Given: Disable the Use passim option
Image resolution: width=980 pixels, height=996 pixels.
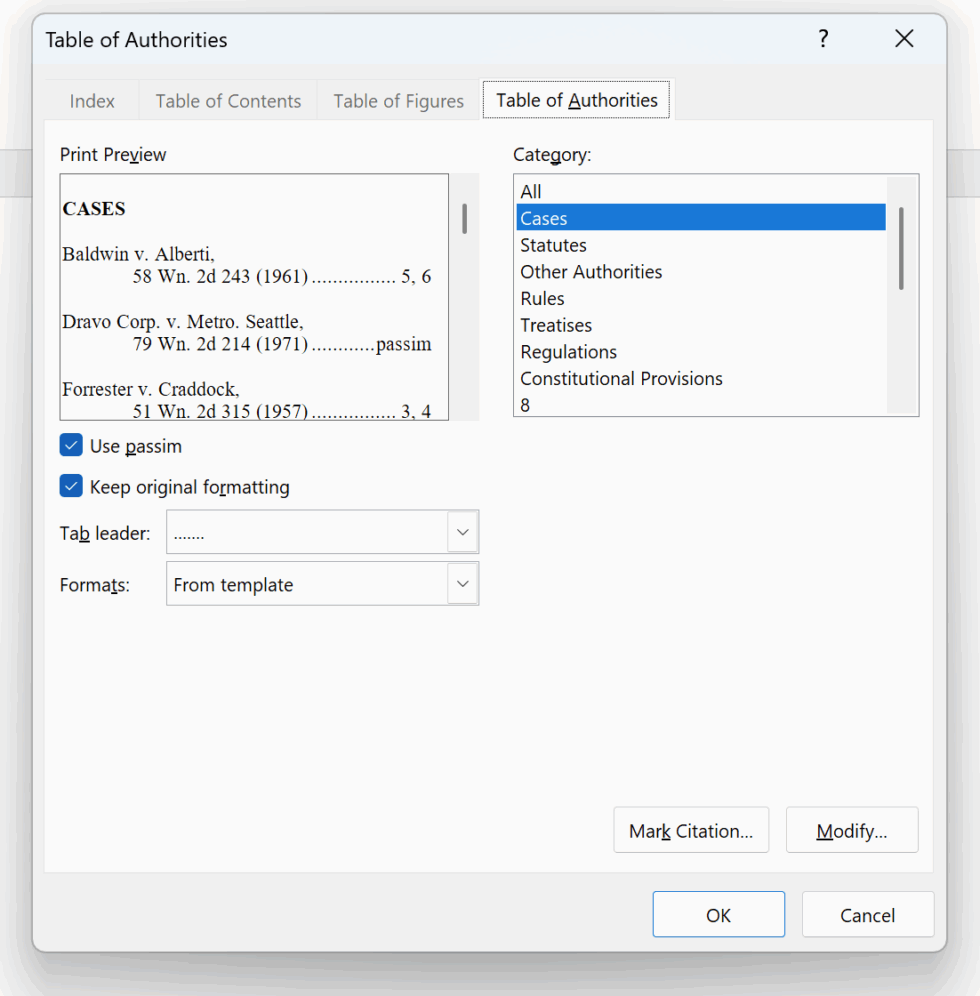Looking at the screenshot, I should [70, 446].
